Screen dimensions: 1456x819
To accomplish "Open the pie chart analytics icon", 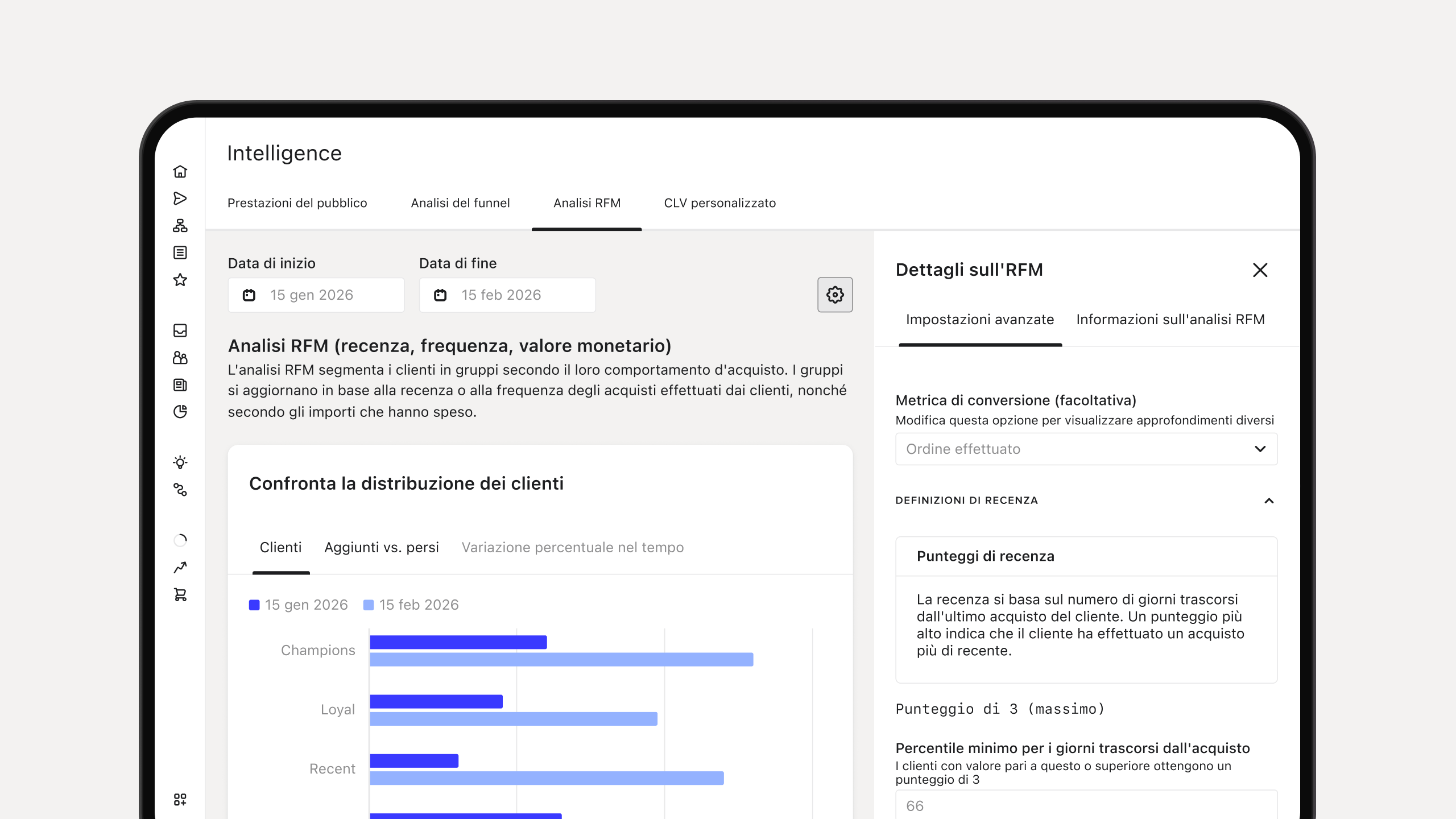I will 180,412.
